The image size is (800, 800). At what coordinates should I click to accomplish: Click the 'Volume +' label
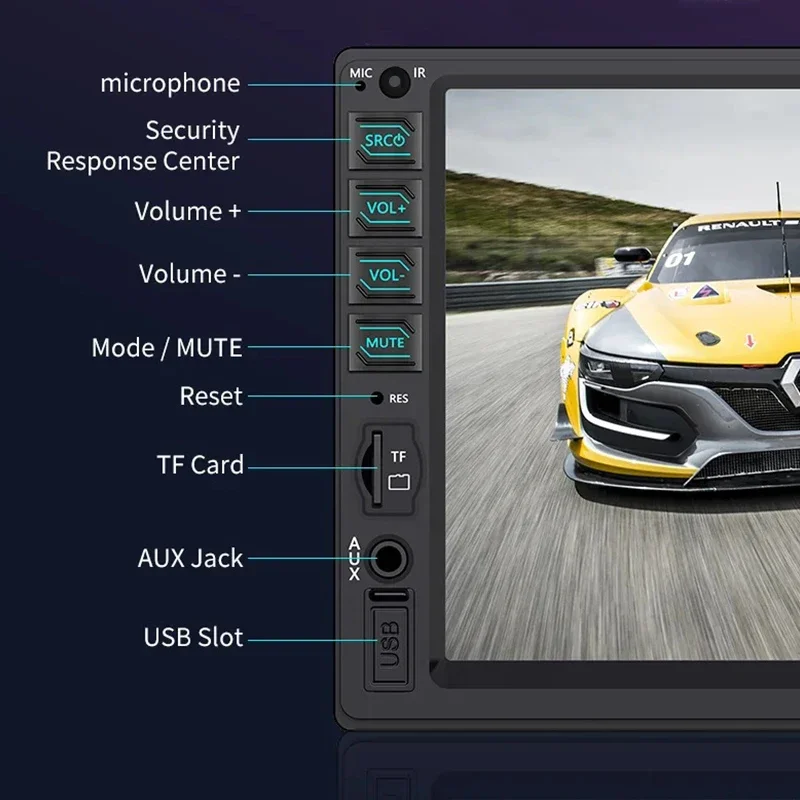(188, 211)
